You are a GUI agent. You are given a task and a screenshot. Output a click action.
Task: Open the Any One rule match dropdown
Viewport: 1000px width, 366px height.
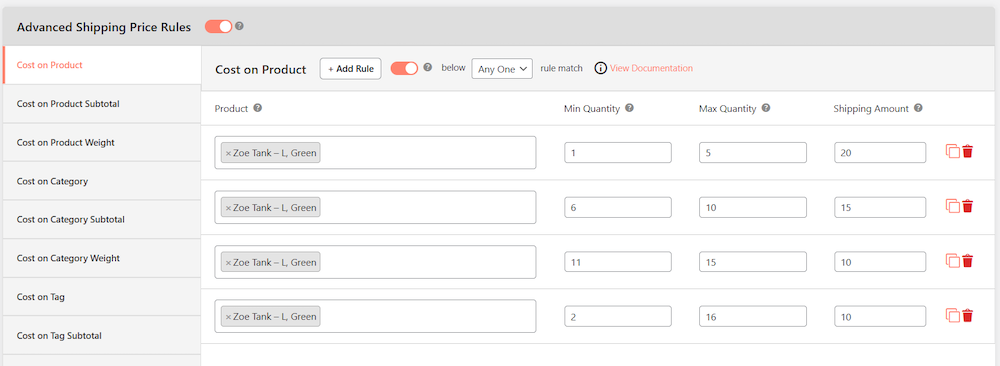coord(502,69)
